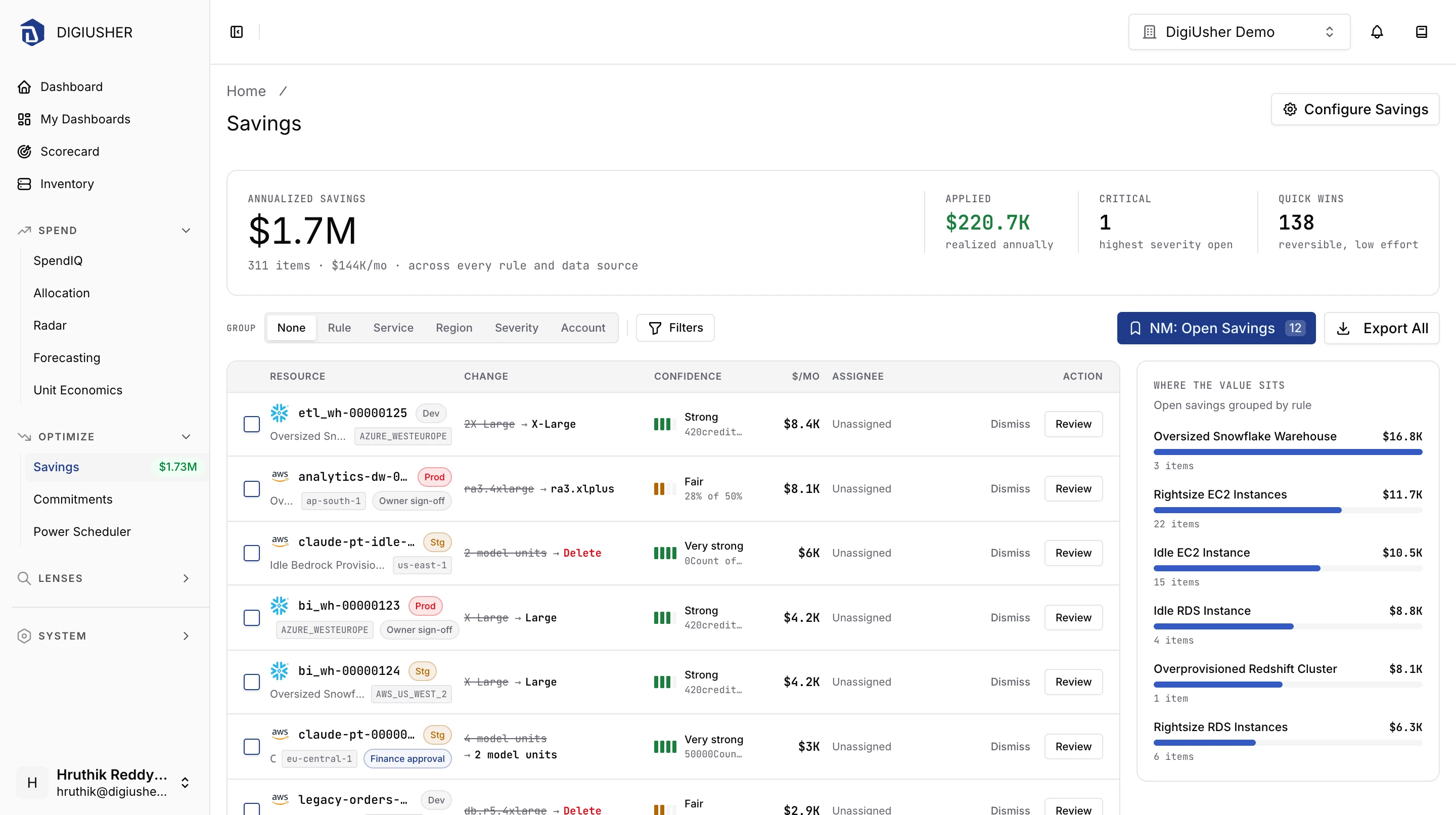Screen dimensions: 1456x815
Task: Click the Oversized Snowflake Warehouse value bar
Action: pos(1288,452)
